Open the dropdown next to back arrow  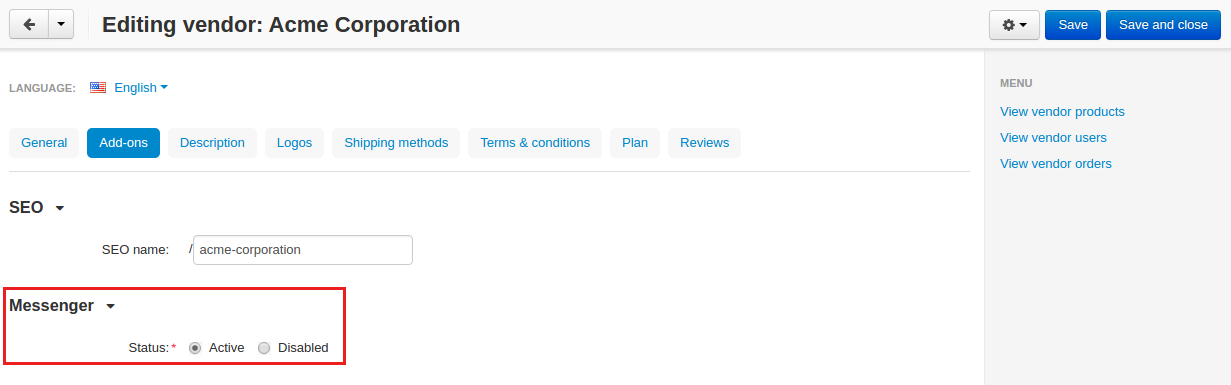[61, 25]
